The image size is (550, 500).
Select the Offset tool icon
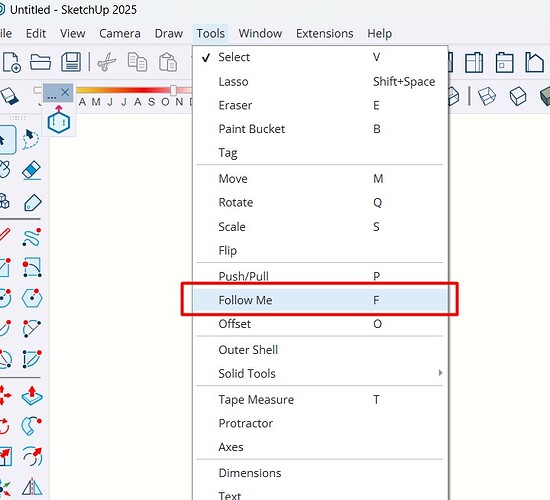coord(32,456)
